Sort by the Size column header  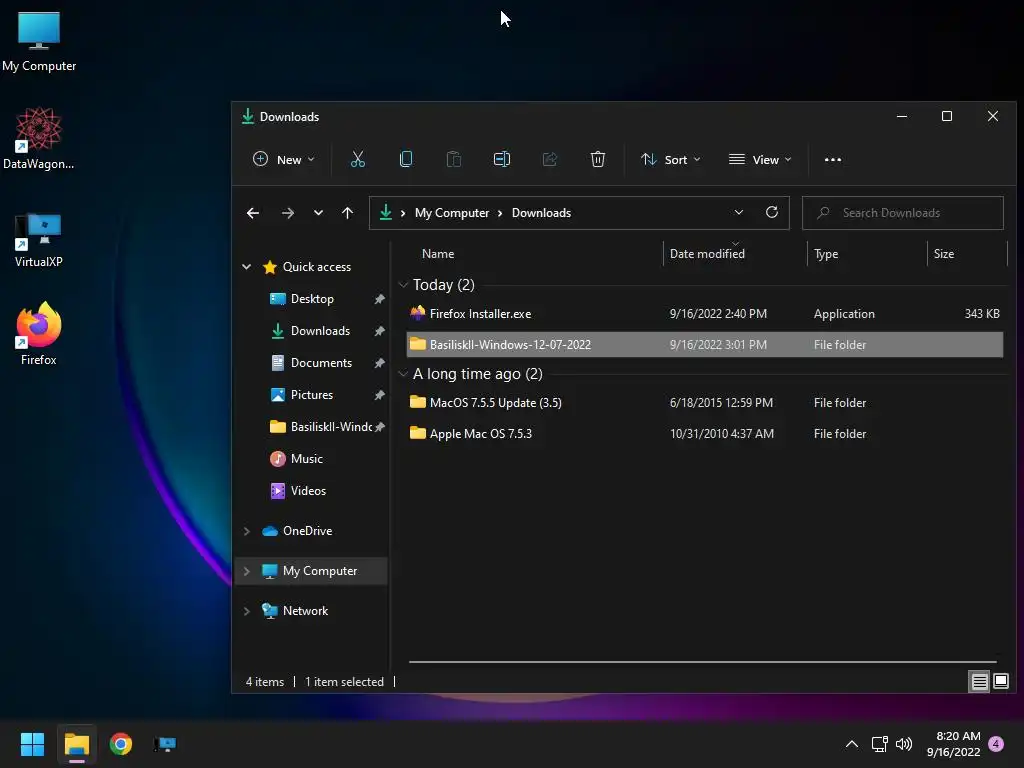[x=944, y=254]
